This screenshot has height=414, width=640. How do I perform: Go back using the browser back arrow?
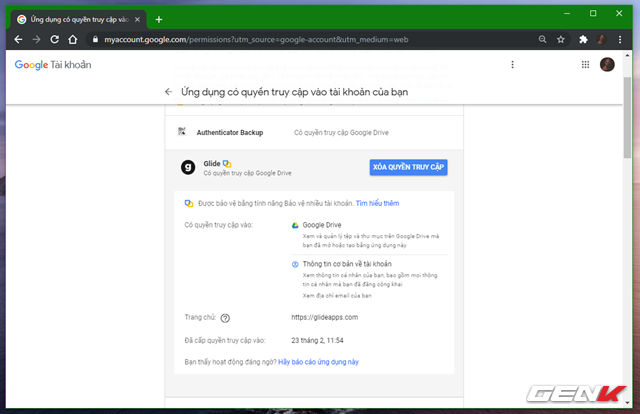[18, 40]
